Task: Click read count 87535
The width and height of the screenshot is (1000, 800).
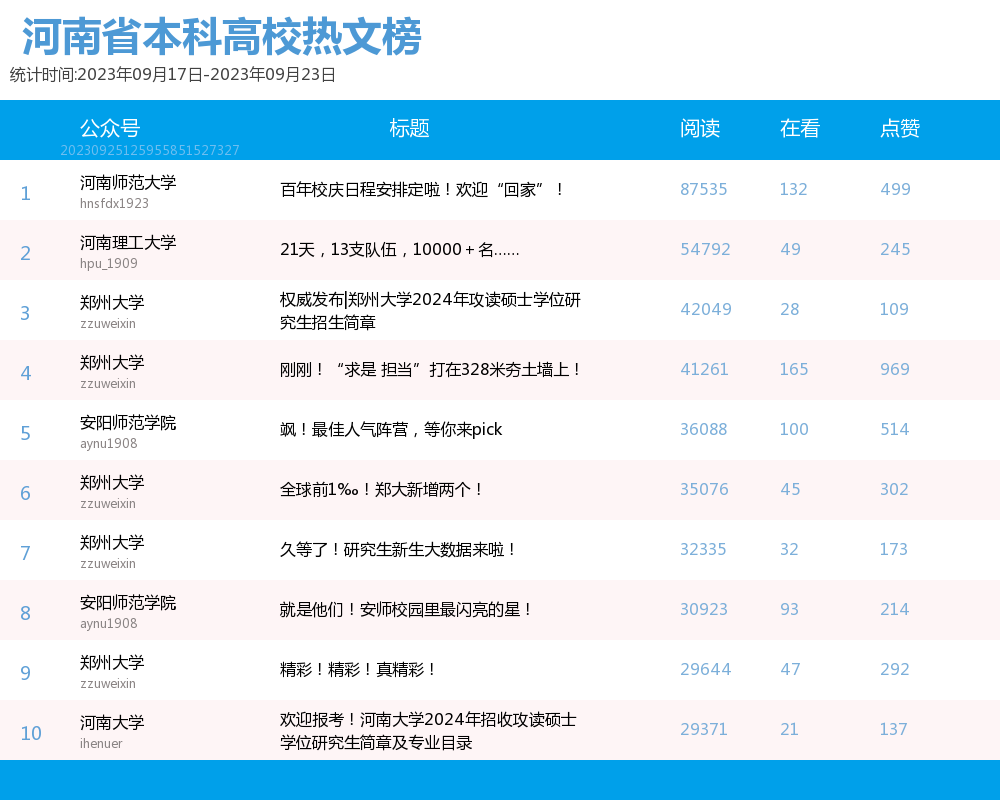Action: pyautogui.click(x=703, y=189)
